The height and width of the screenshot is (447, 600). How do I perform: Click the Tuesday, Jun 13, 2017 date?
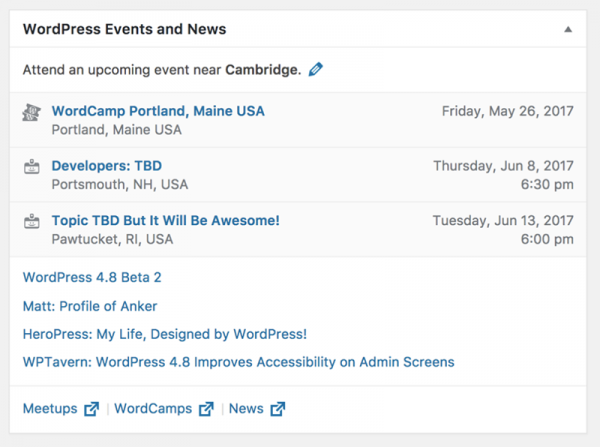coord(503,220)
